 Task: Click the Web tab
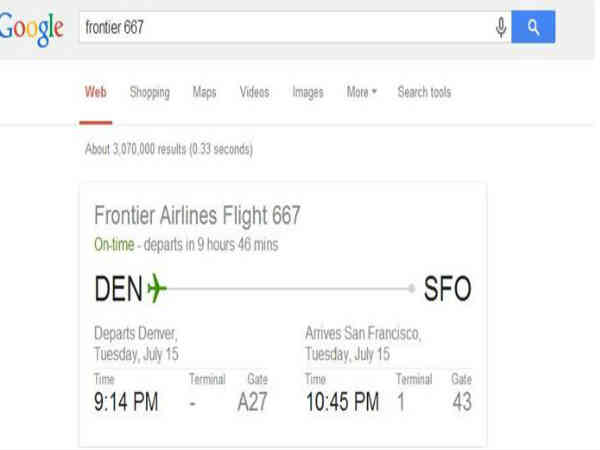96,93
